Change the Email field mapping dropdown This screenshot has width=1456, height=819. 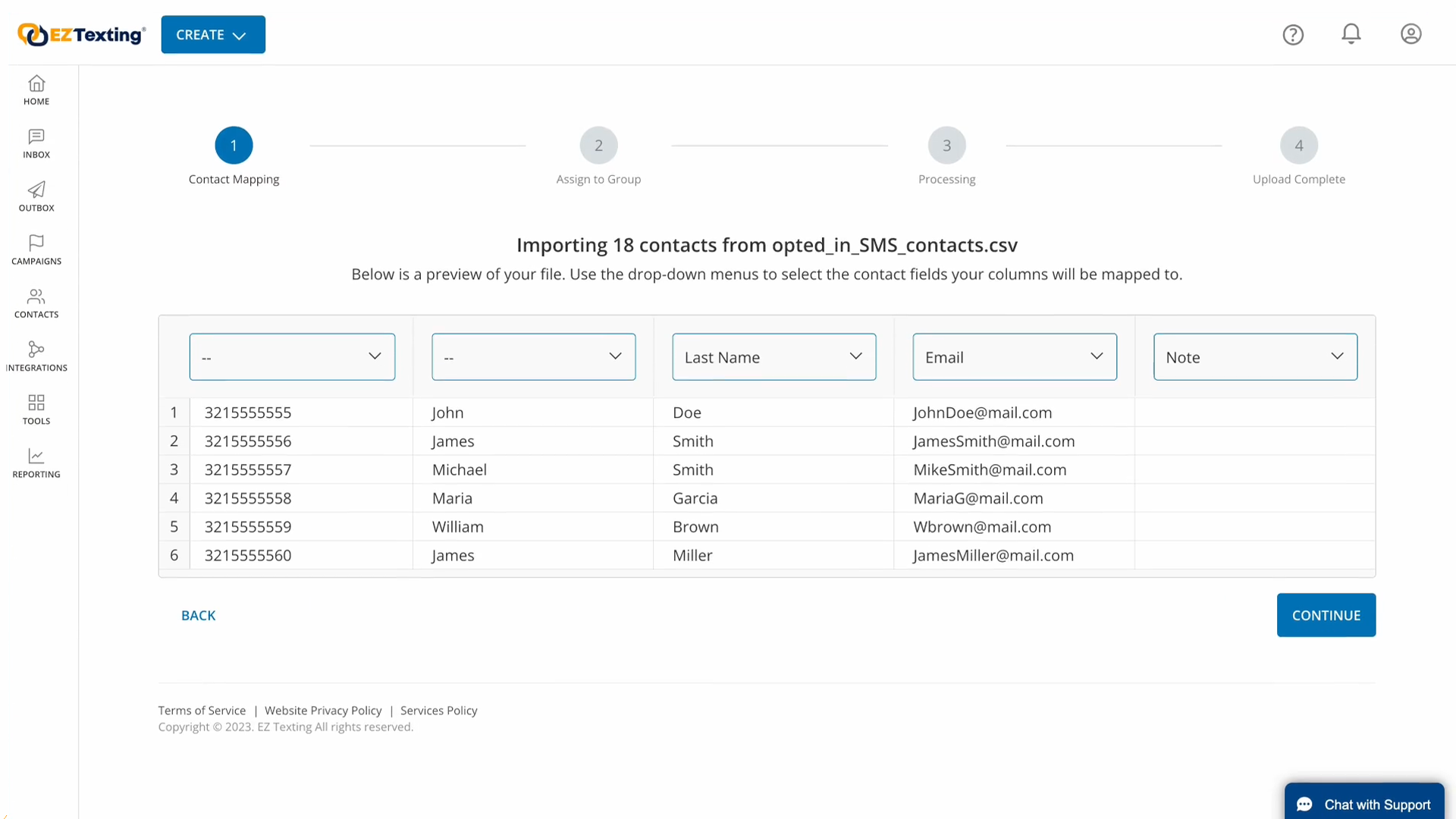(1015, 356)
